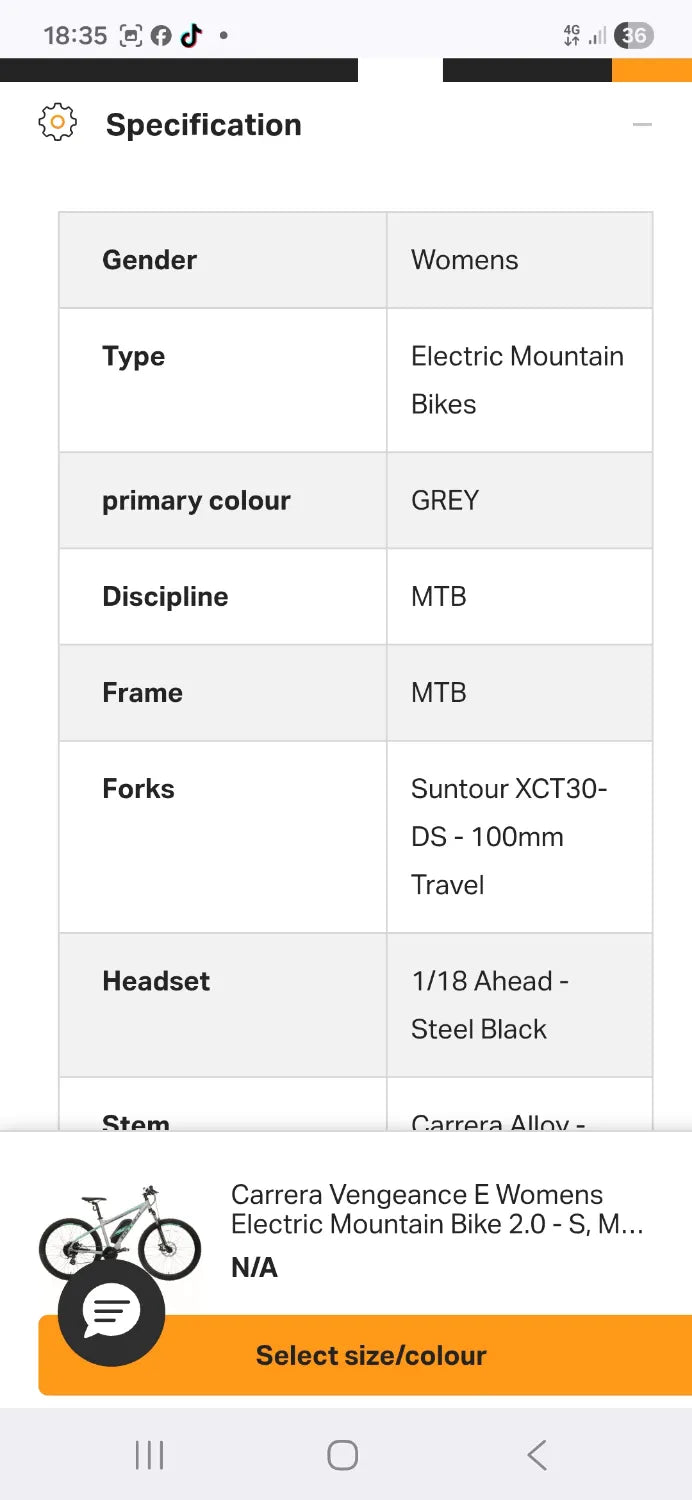Screen dimensions: 692x1500
Task: Collapse the Specification section using the minus icon
Action: 642,124
